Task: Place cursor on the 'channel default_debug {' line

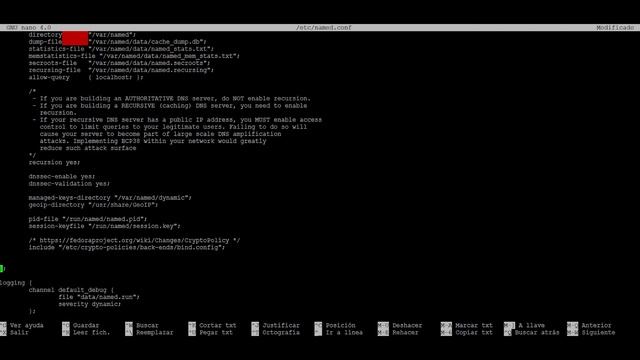Action: tap(71, 290)
